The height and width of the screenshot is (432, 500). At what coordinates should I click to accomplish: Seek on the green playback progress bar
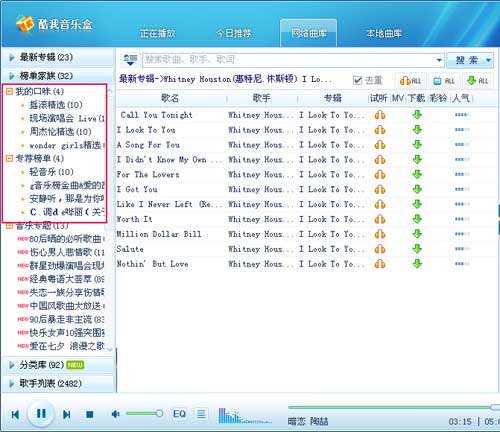(x=393, y=407)
